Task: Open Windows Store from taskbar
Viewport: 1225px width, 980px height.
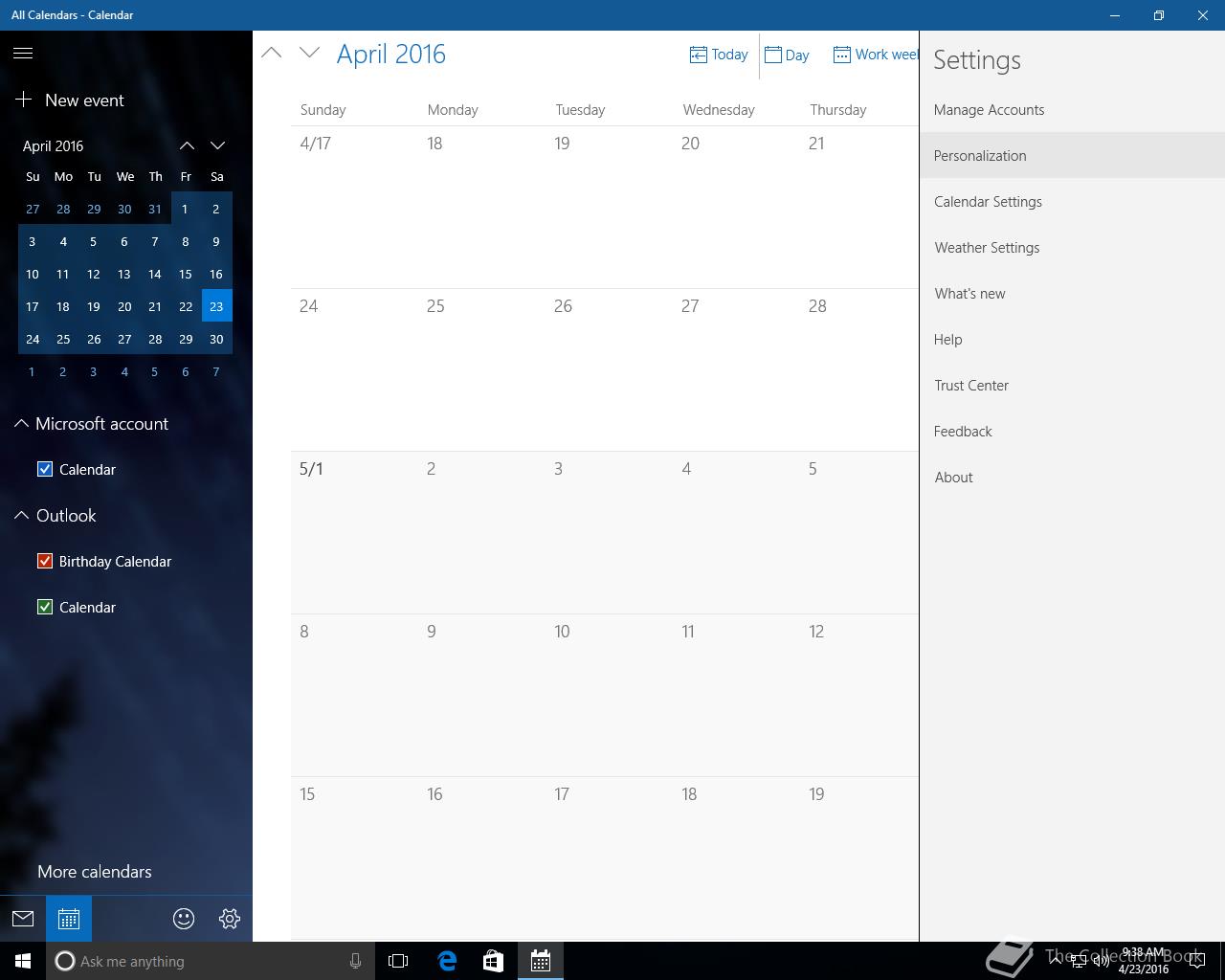Action: (493, 961)
